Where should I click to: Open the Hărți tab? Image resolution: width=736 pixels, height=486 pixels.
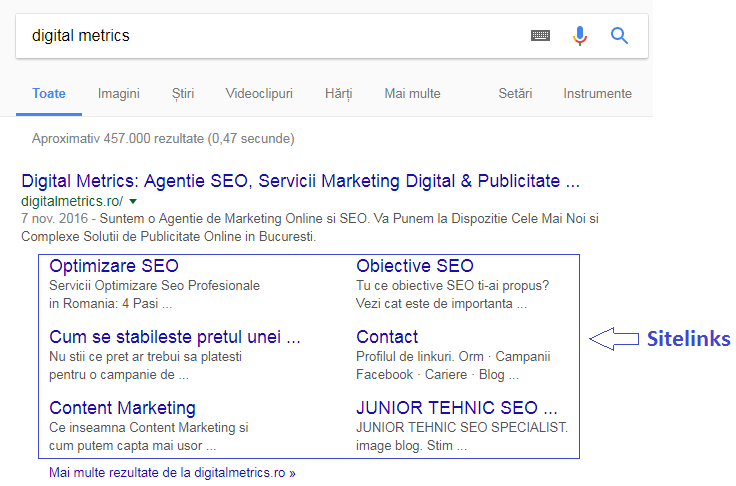pos(338,93)
